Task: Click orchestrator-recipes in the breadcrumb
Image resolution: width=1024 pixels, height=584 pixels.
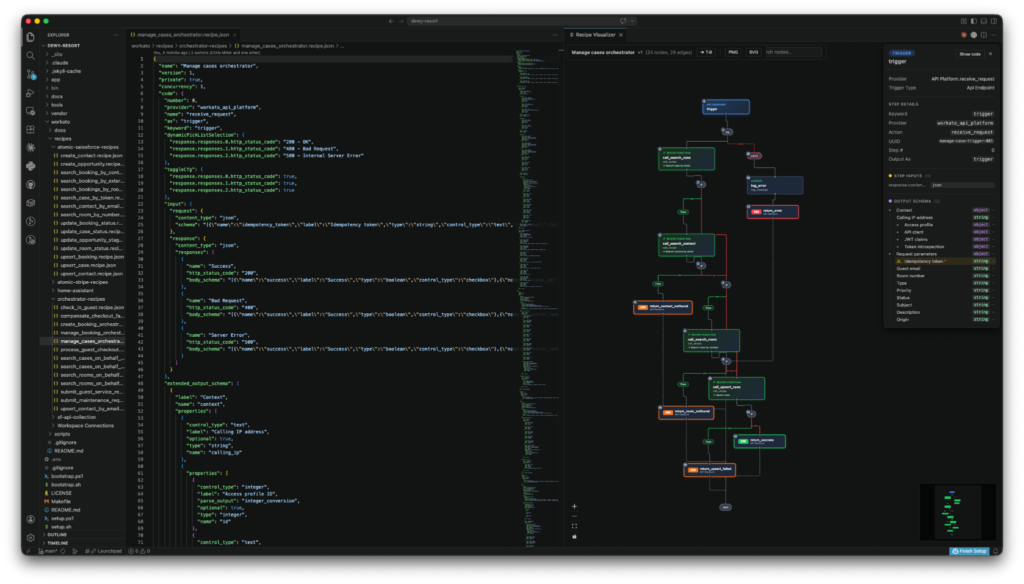Action: click(x=203, y=46)
